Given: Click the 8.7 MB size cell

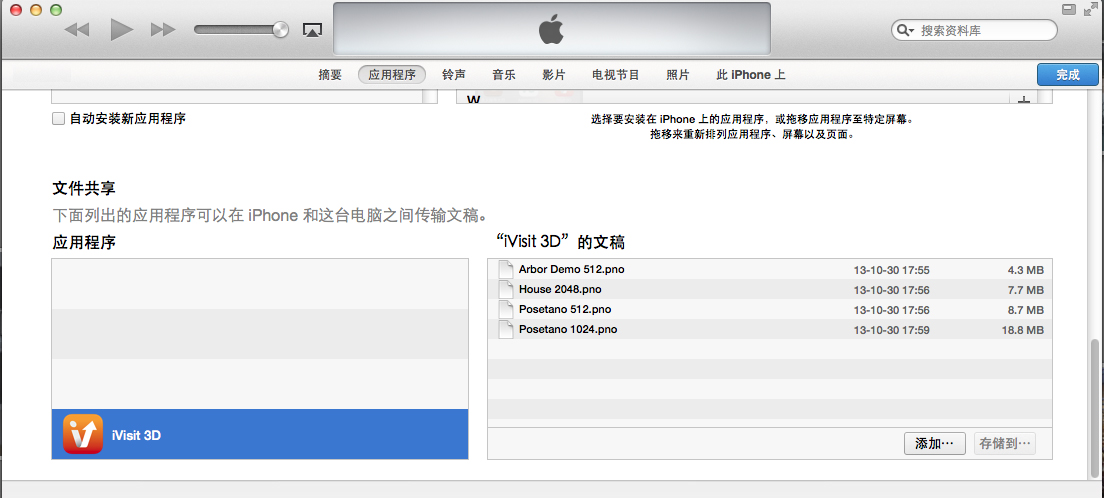Looking at the screenshot, I should point(1025,310).
